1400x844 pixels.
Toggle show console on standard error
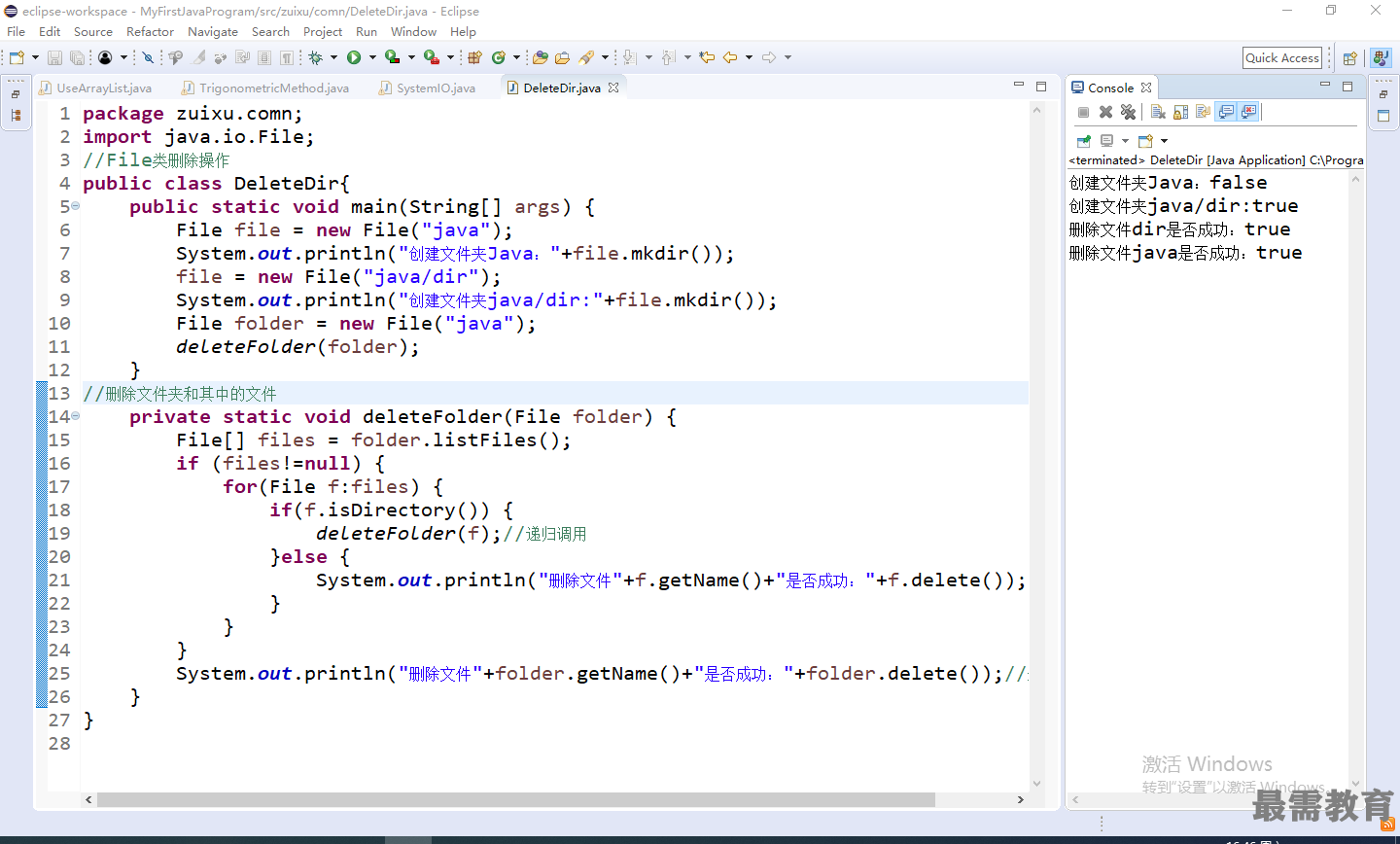click(x=1249, y=112)
